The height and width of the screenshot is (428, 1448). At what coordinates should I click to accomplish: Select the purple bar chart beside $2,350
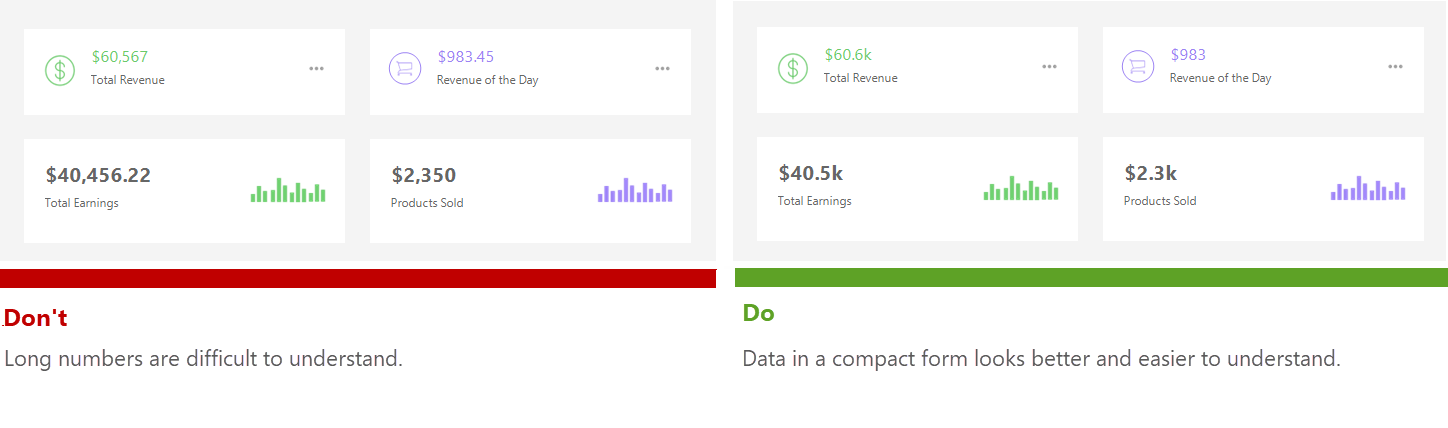pyautogui.click(x=635, y=190)
